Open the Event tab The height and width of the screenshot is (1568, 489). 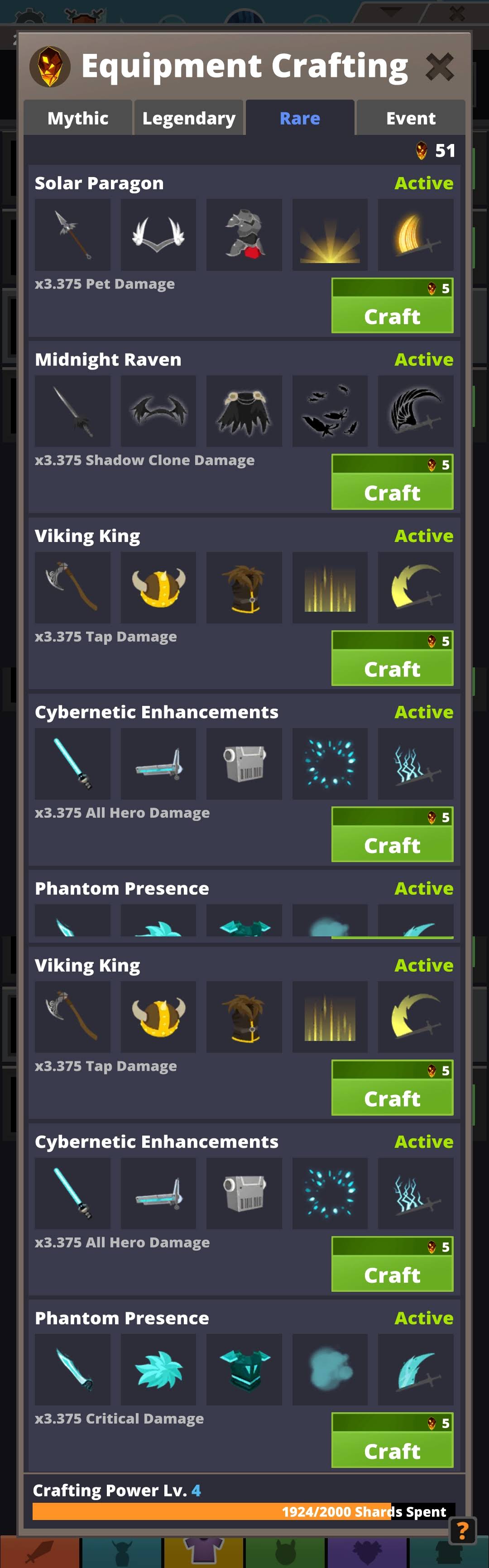point(411,118)
